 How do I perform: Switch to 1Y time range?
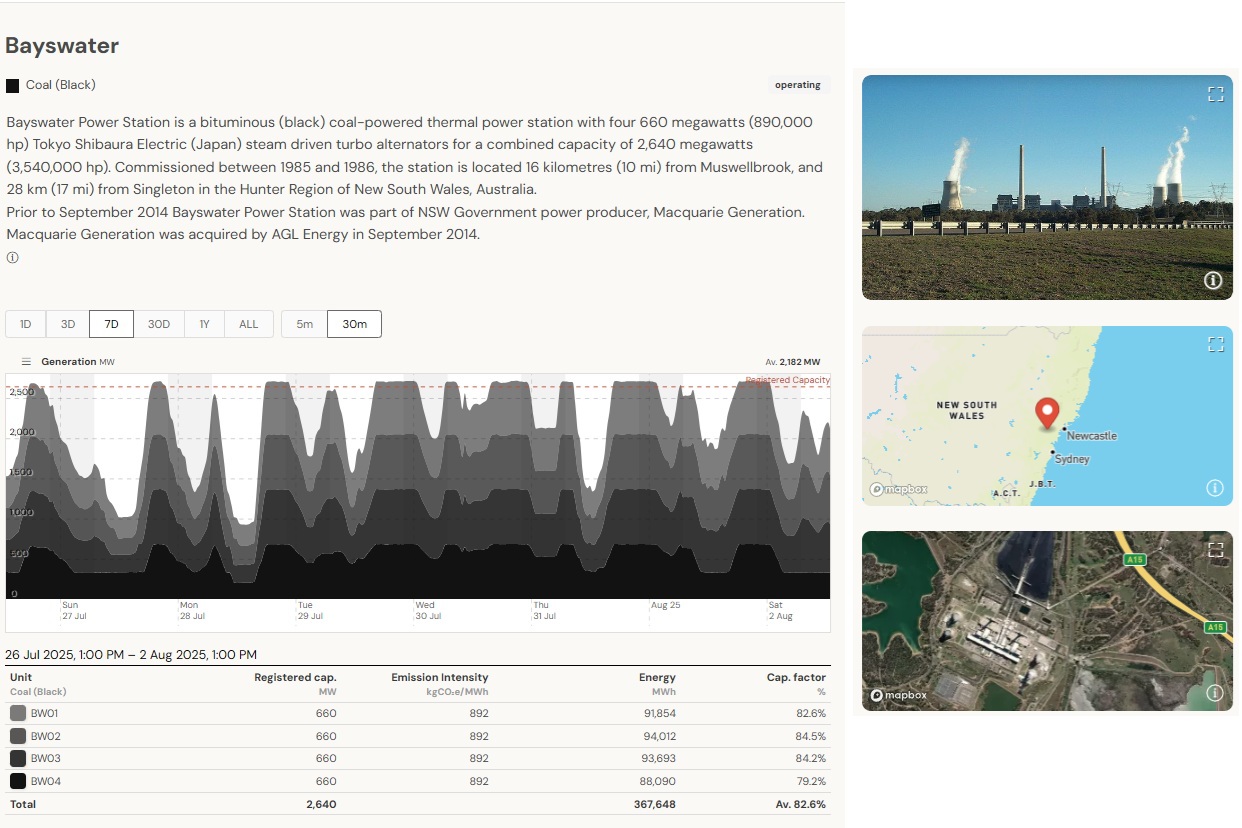pos(204,324)
